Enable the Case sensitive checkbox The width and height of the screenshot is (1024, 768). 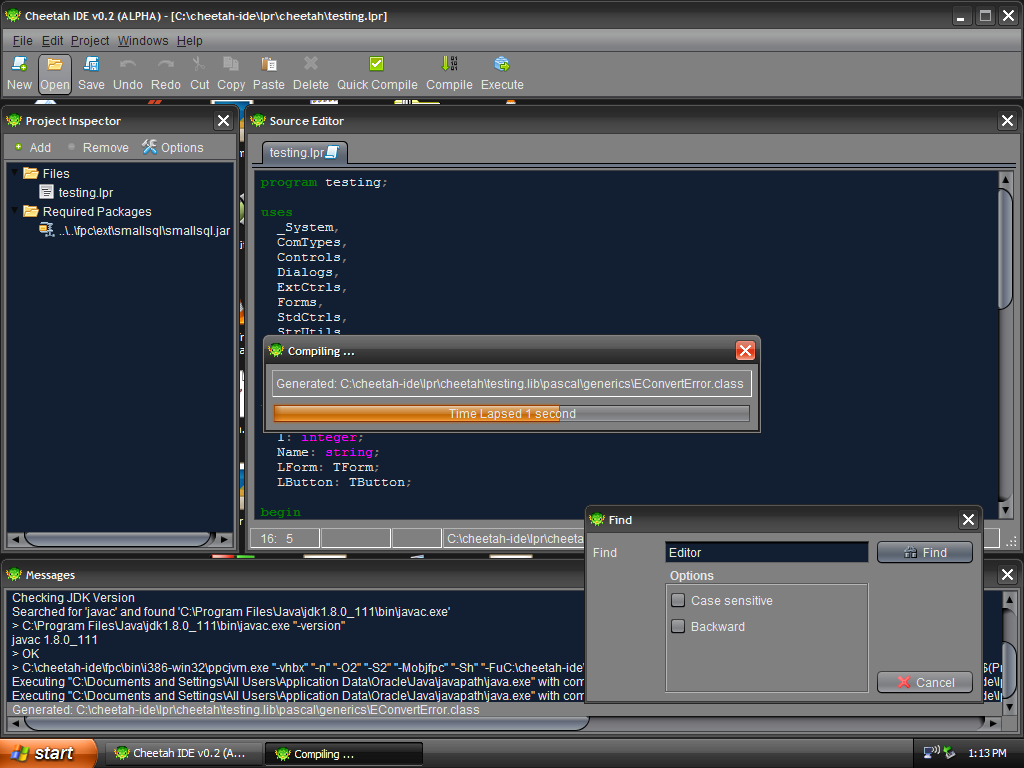coord(678,601)
